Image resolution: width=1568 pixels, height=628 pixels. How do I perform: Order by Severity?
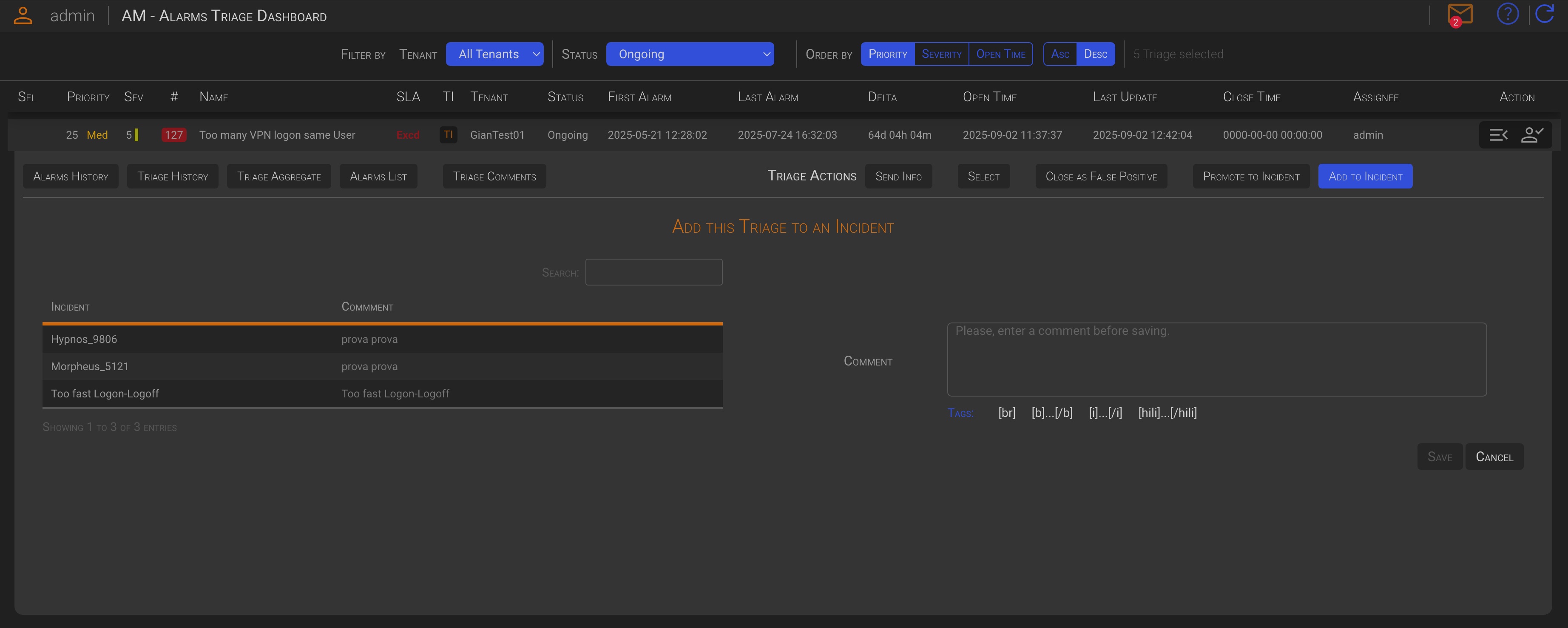click(x=941, y=54)
